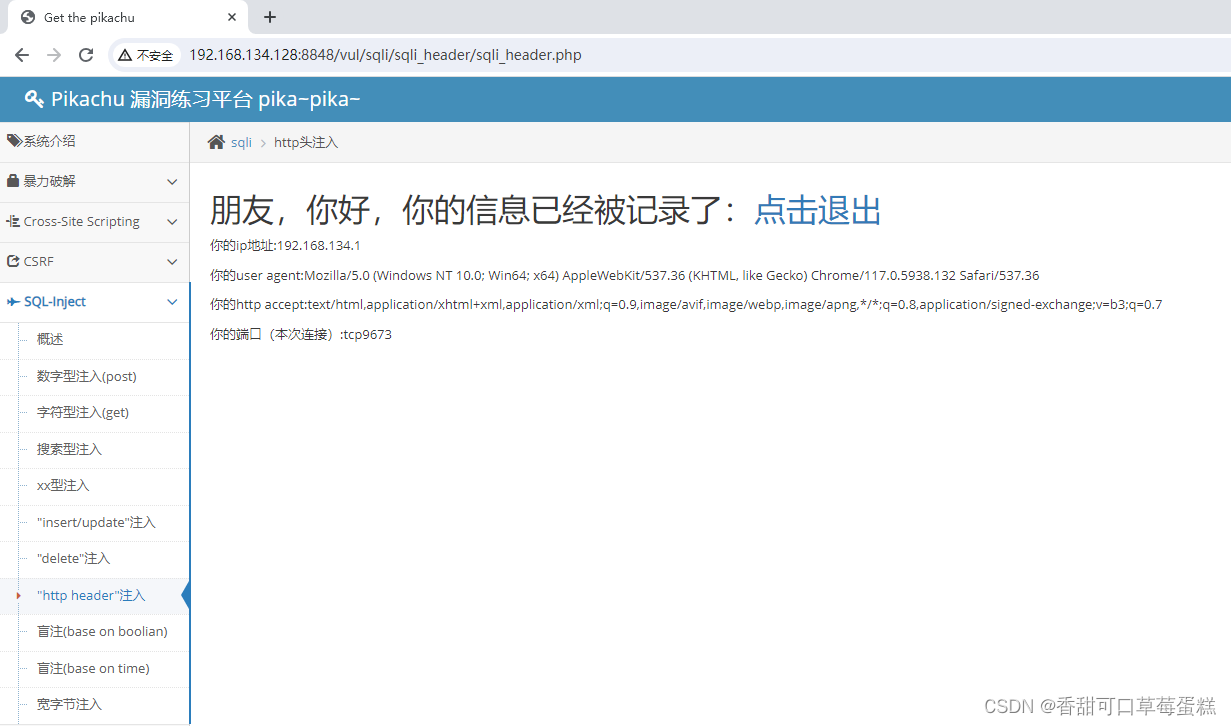Open a new browser tab
The image size is (1231, 726).
click(270, 17)
